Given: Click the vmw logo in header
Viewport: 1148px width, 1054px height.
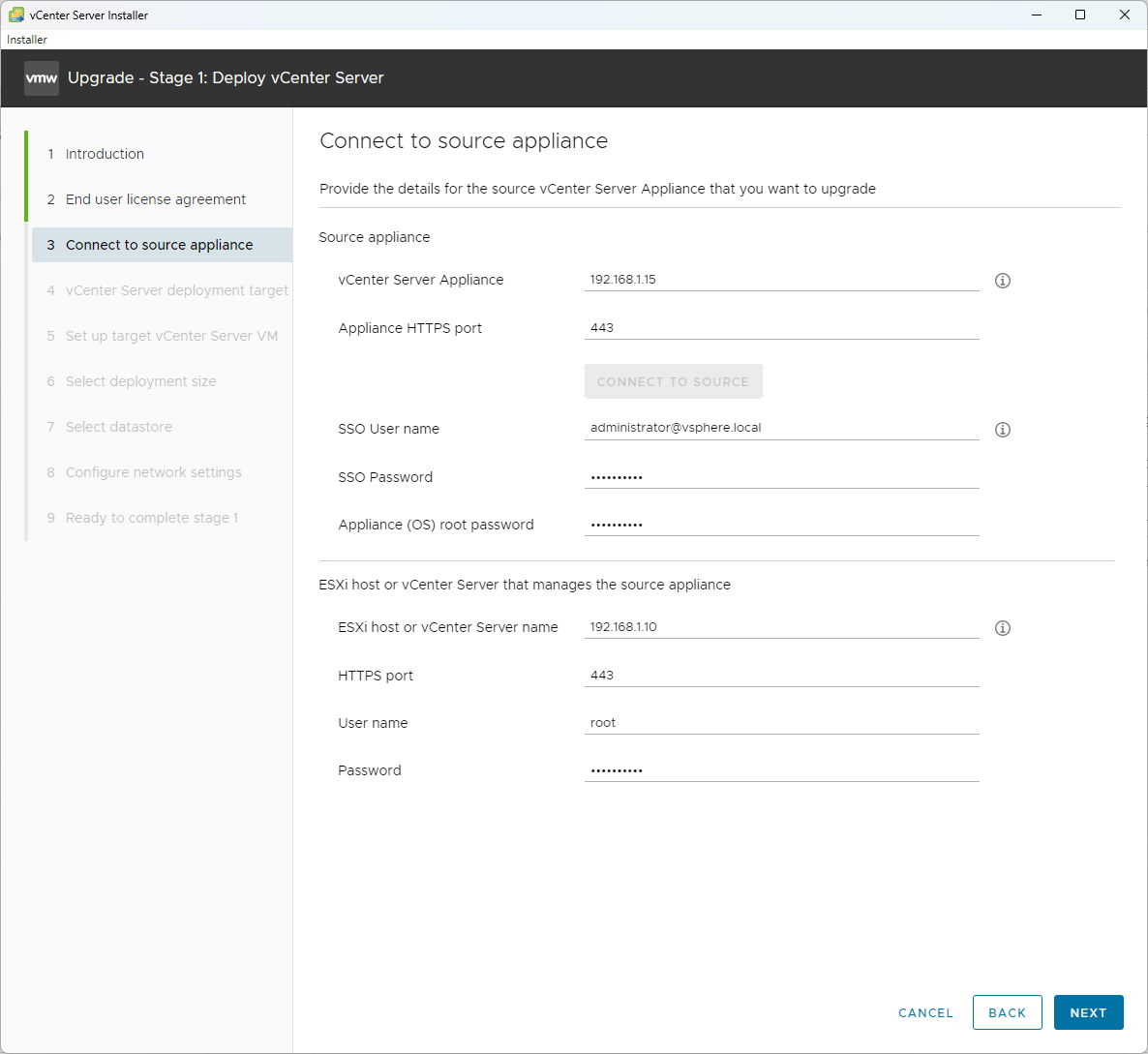Looking at the screenshot, I should click(x=42, y=78).
